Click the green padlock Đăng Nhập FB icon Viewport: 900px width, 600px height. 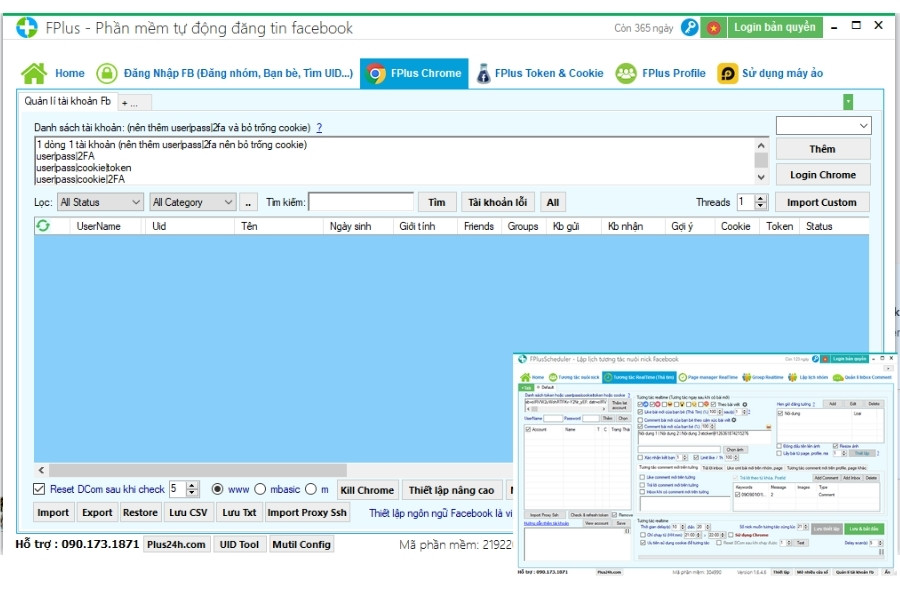107,73
